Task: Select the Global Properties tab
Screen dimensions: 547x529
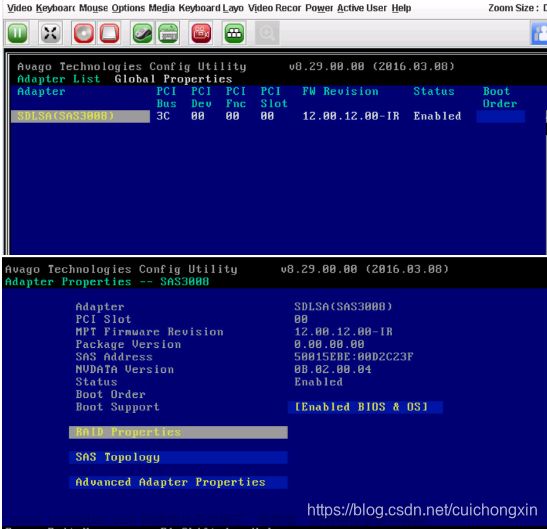Action: 173,79
